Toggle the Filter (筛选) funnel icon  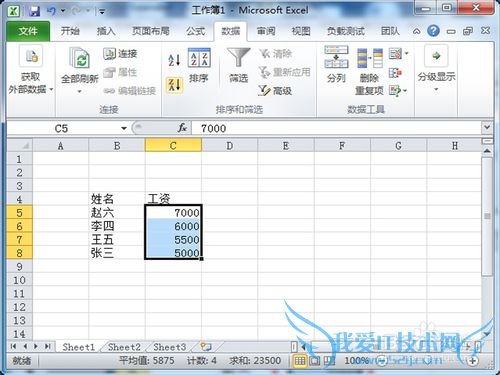tap(238, 58)
